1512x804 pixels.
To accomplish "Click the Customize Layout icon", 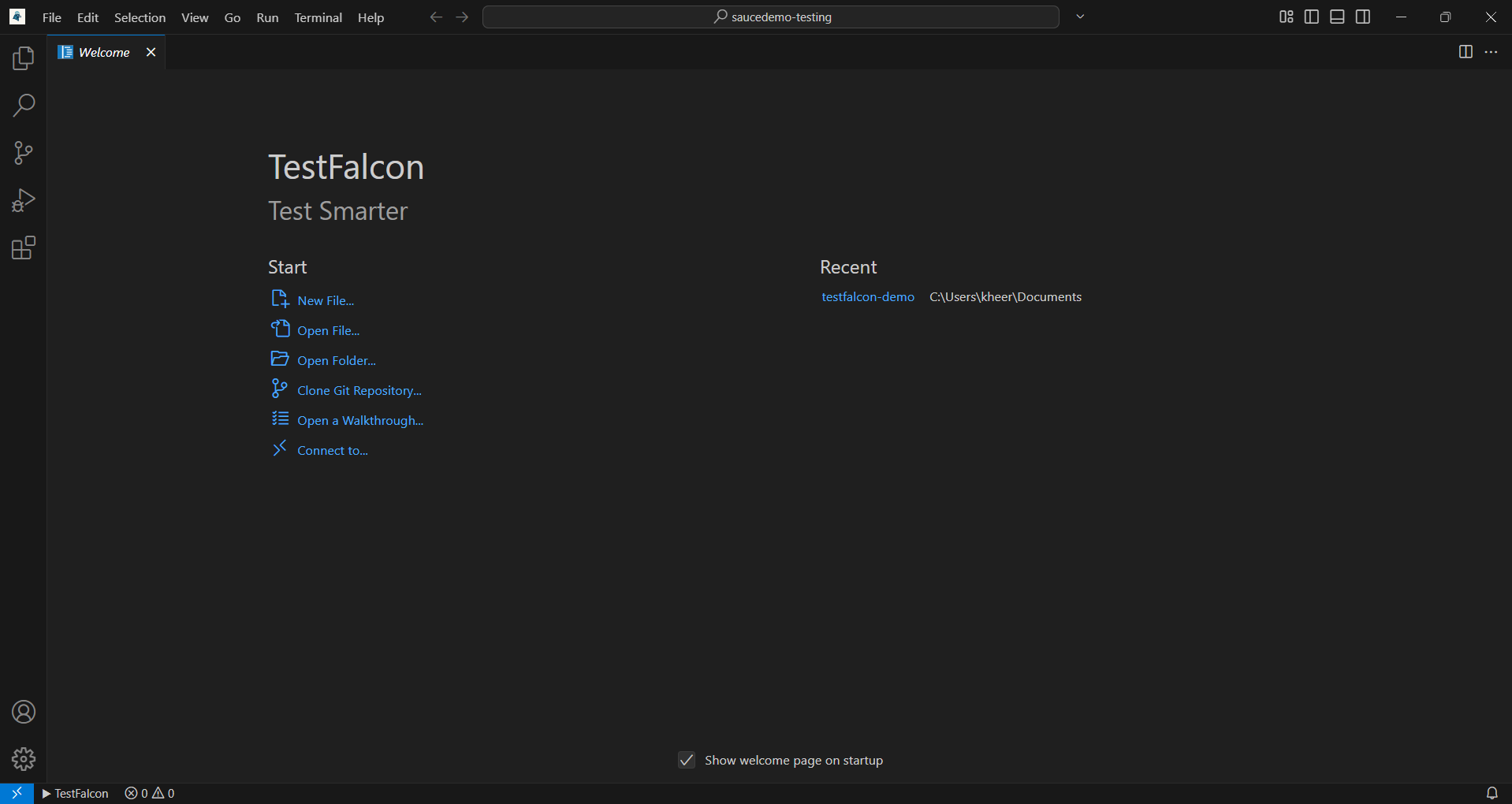I will tap(1286, 17).
